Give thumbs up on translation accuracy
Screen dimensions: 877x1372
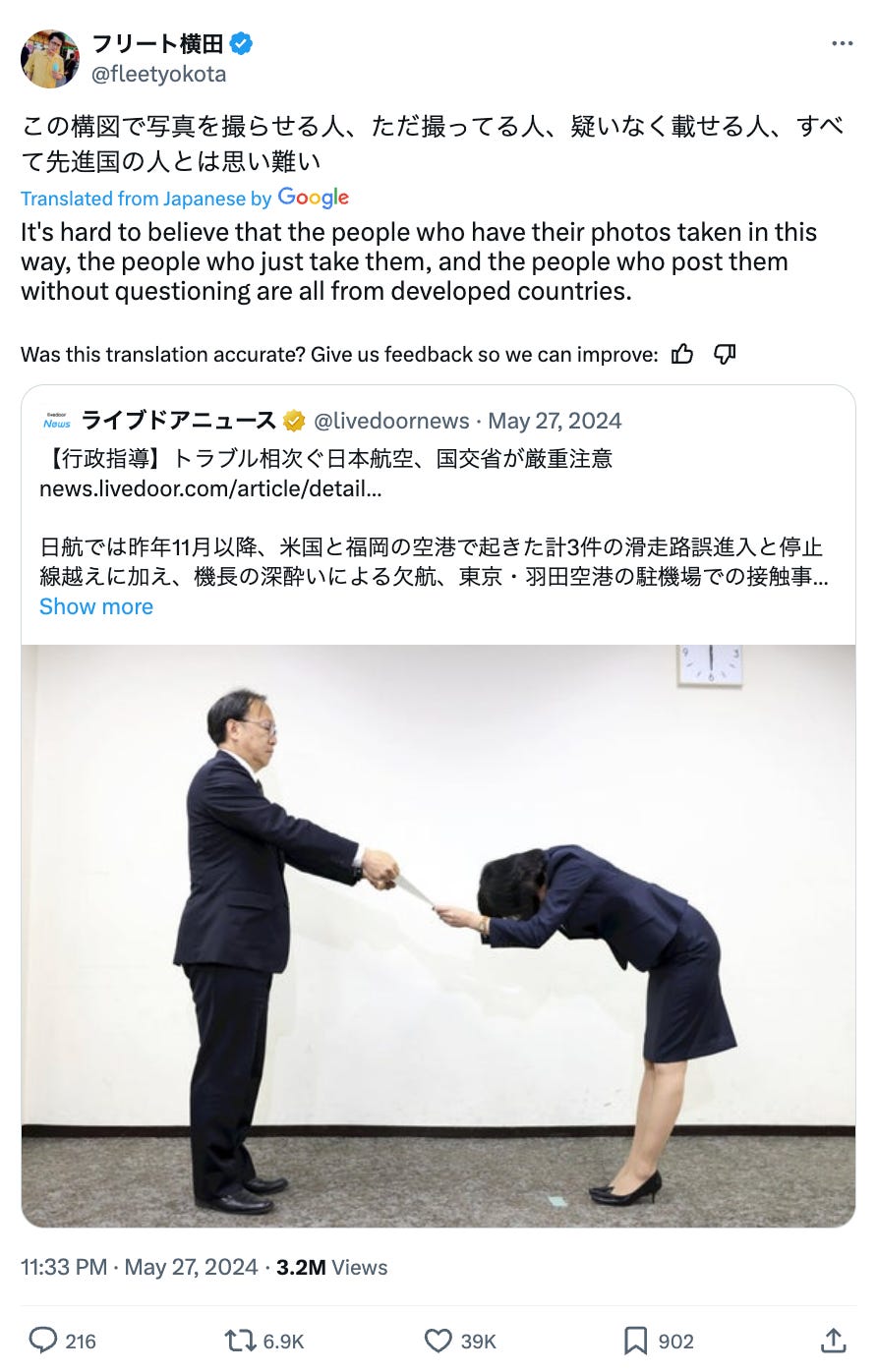click(x=682, y=354)
